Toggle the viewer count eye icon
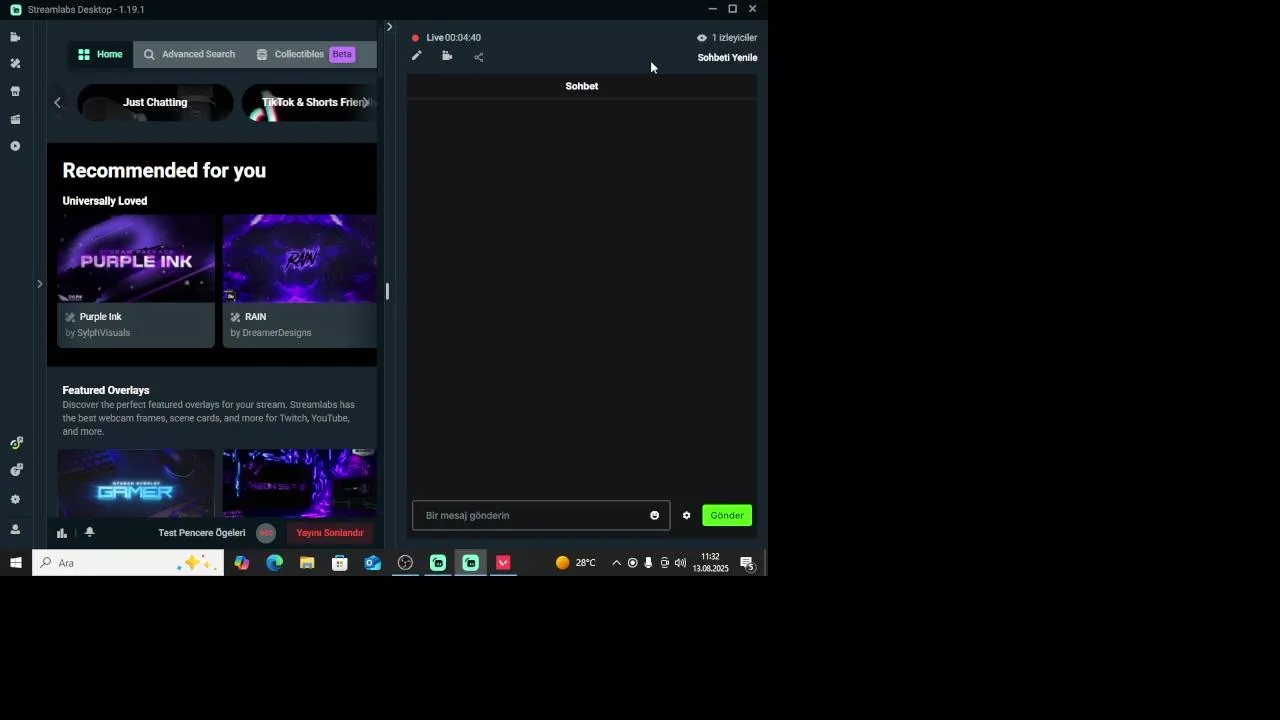1280x720 pixels. [702, 38]
